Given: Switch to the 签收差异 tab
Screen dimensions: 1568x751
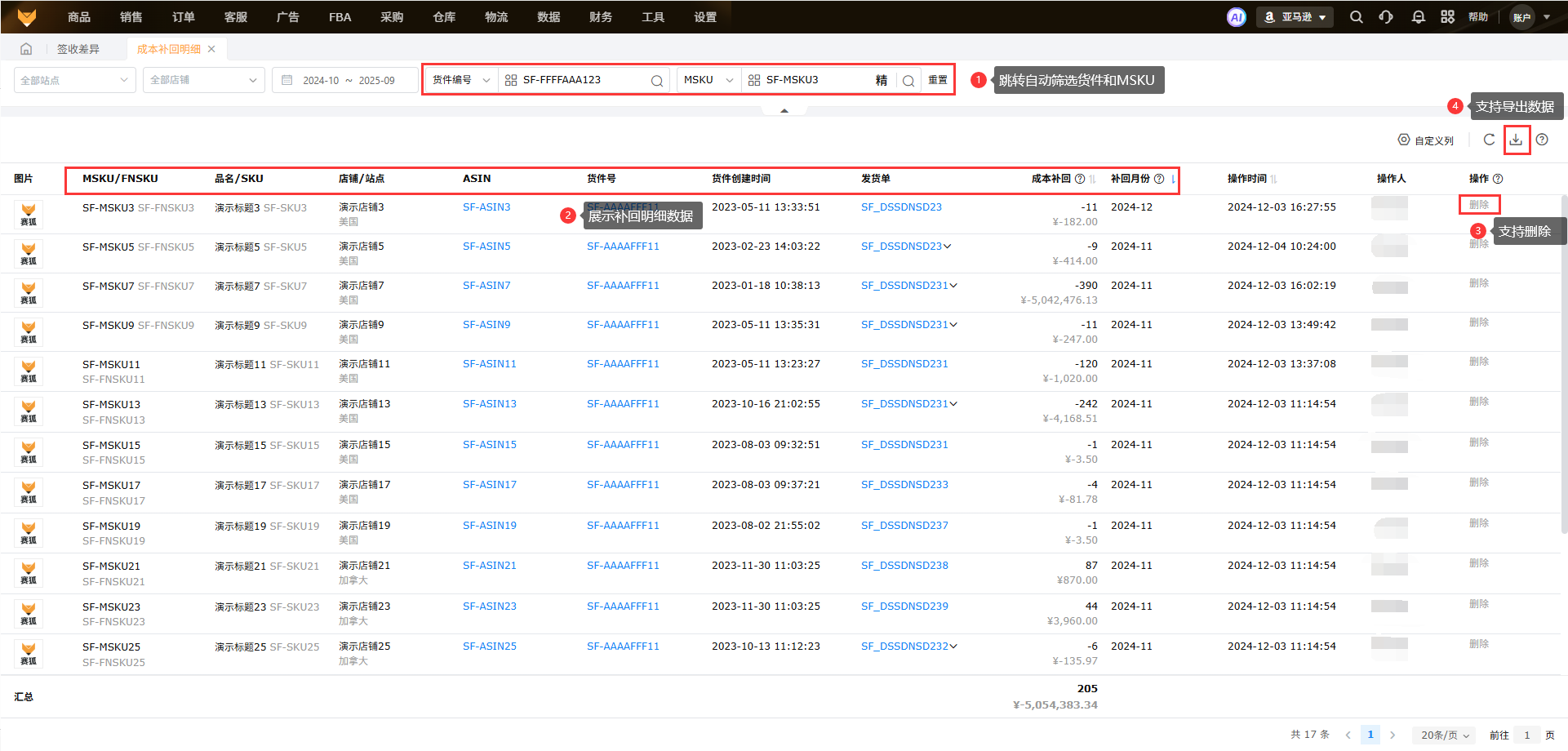Looking at the screenshot, I should pyautogui.click(x=78, y=49).
